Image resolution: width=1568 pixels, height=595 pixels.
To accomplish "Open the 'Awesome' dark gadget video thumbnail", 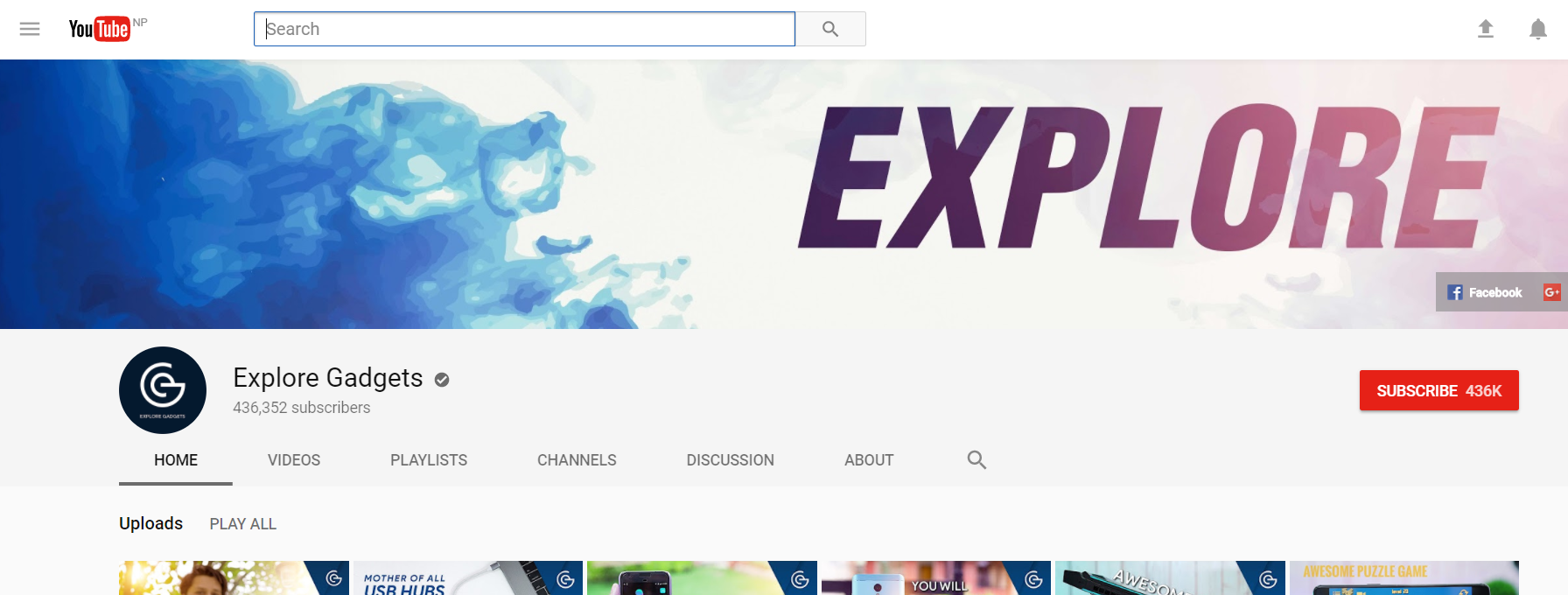I will 1170,578.
